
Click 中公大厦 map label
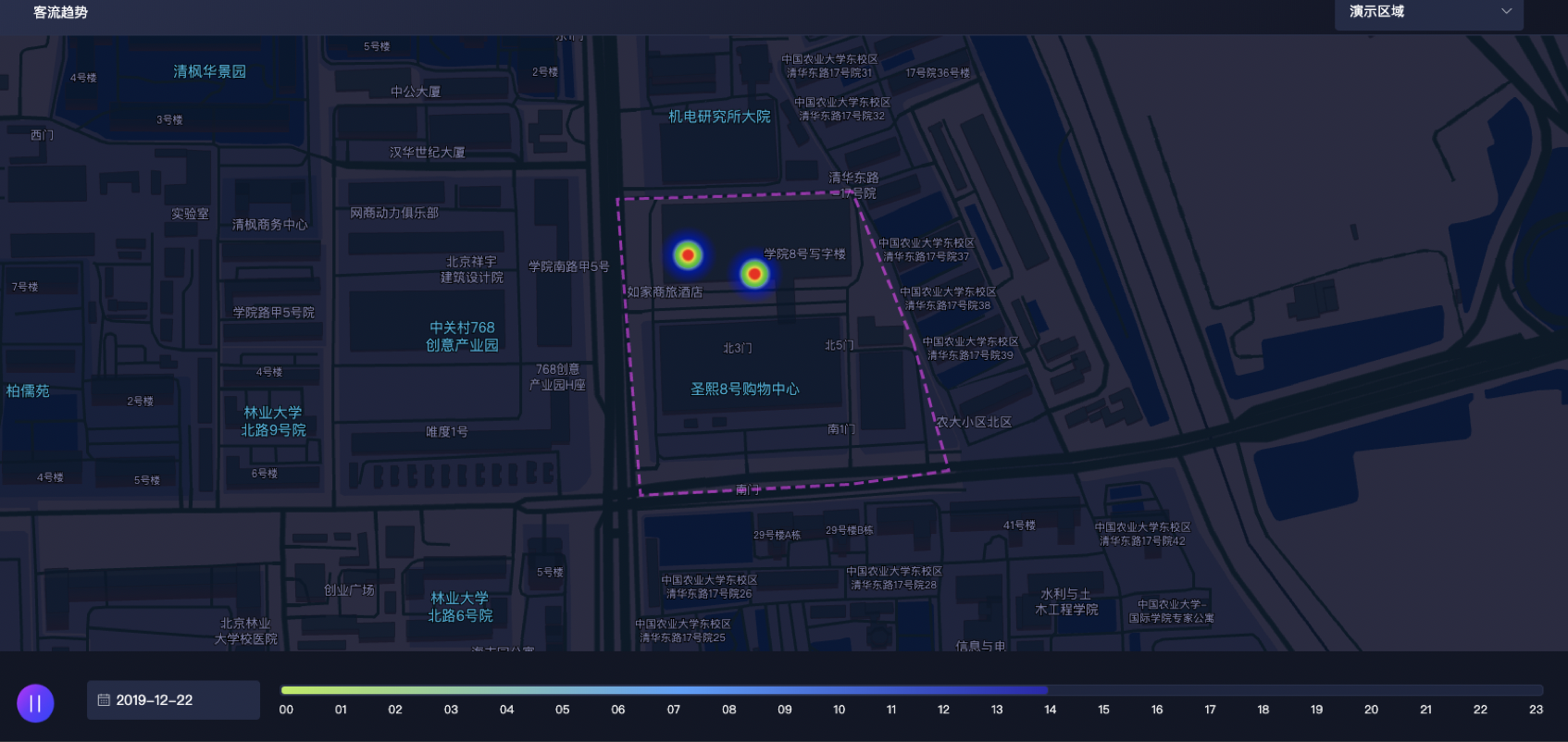416,92
